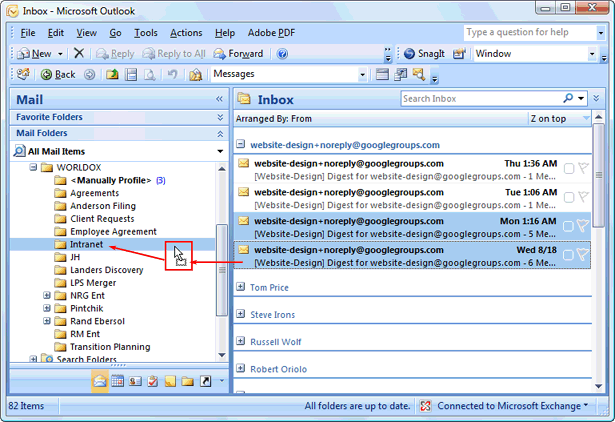Viewport: 615px width, 422px height.
Task: Click the Favorite Folders header
Action: click(x=119, y=117)
